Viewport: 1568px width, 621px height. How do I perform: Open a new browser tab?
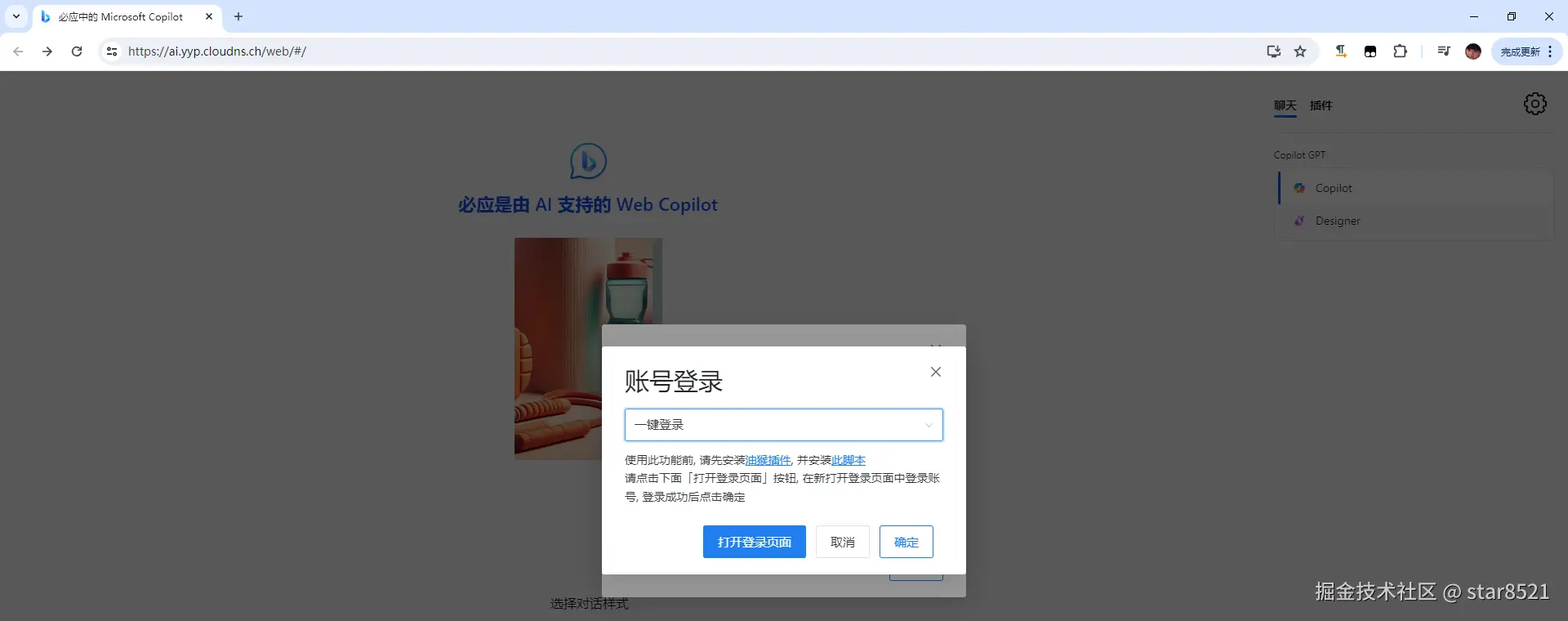pos(238,16)
